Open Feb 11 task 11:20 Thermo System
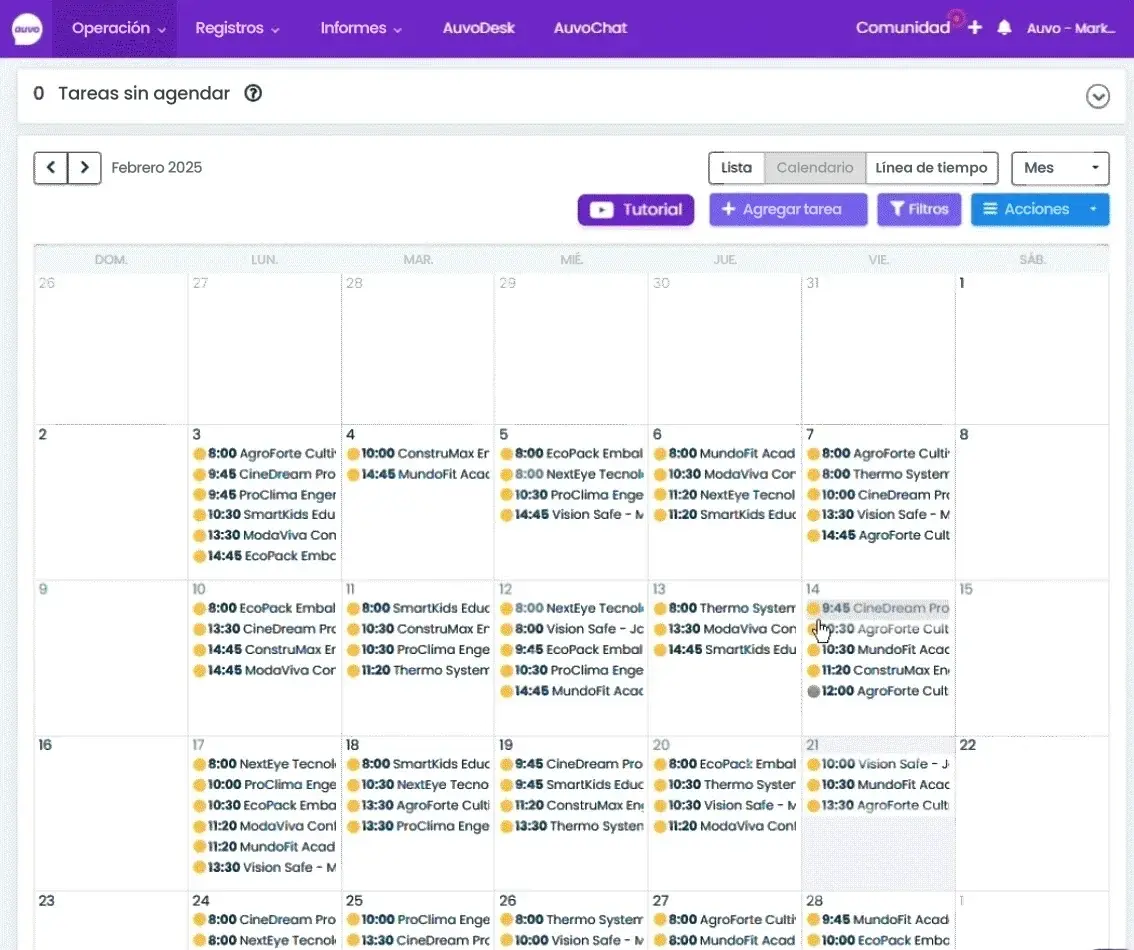Image resolution: width=1134 pixels, height=950 pixels. tap(418, 670)
